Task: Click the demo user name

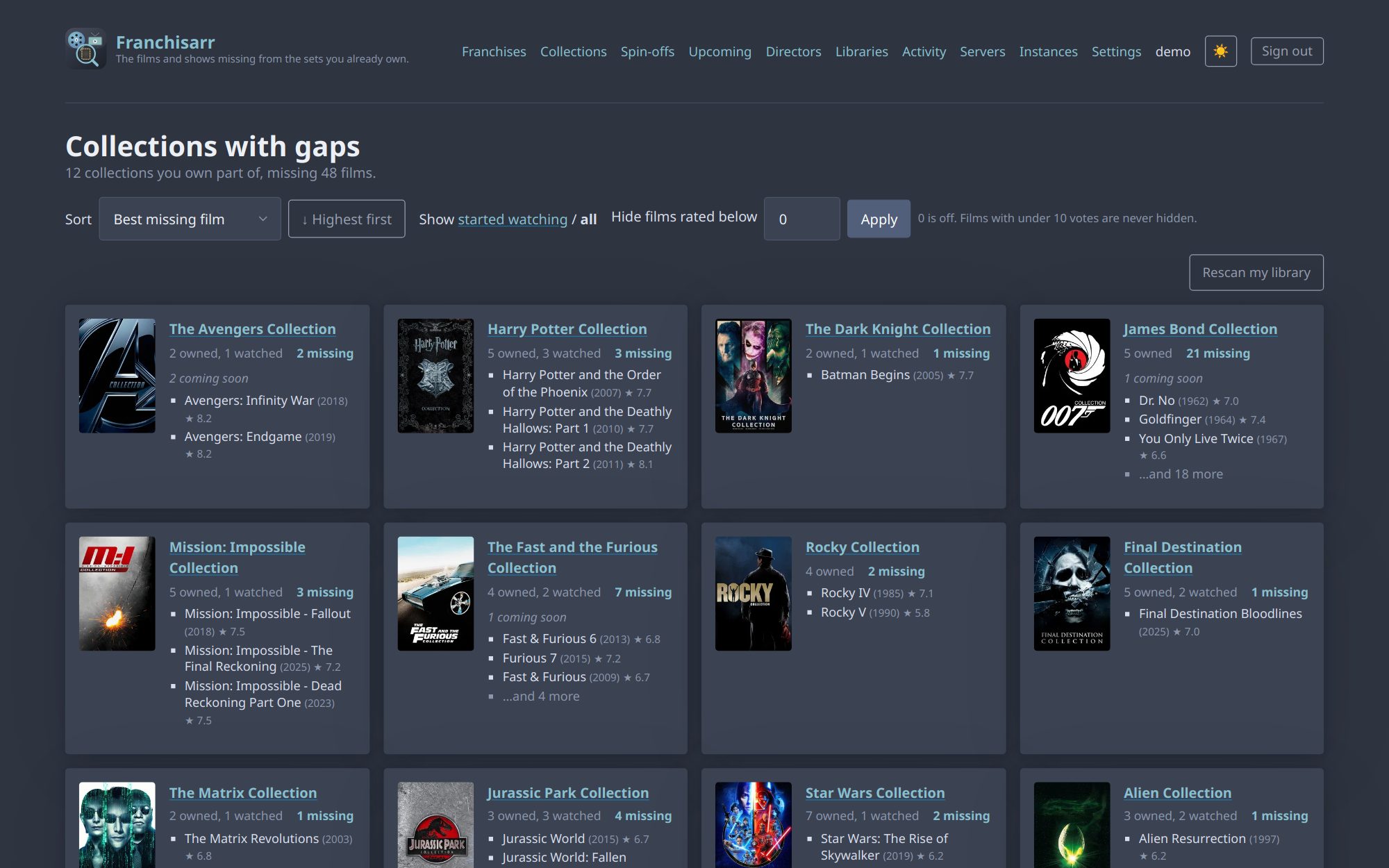Action: (1172, 51)
